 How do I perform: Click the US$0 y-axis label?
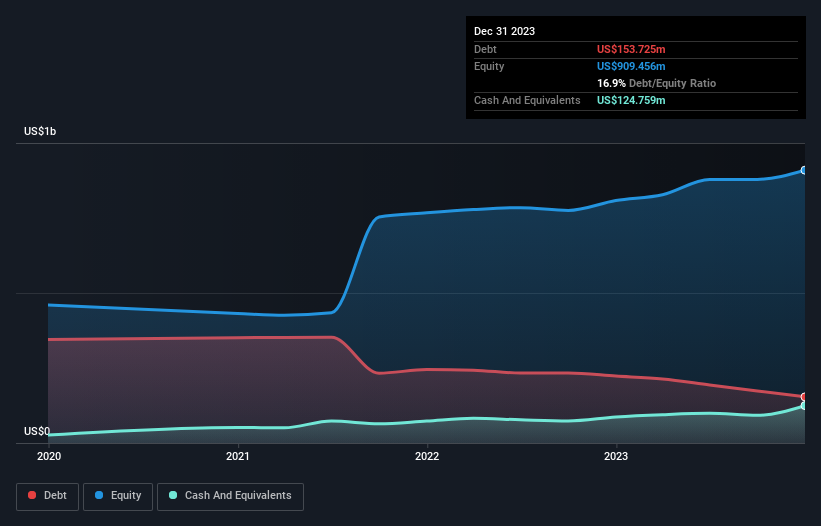pos(37,431)
